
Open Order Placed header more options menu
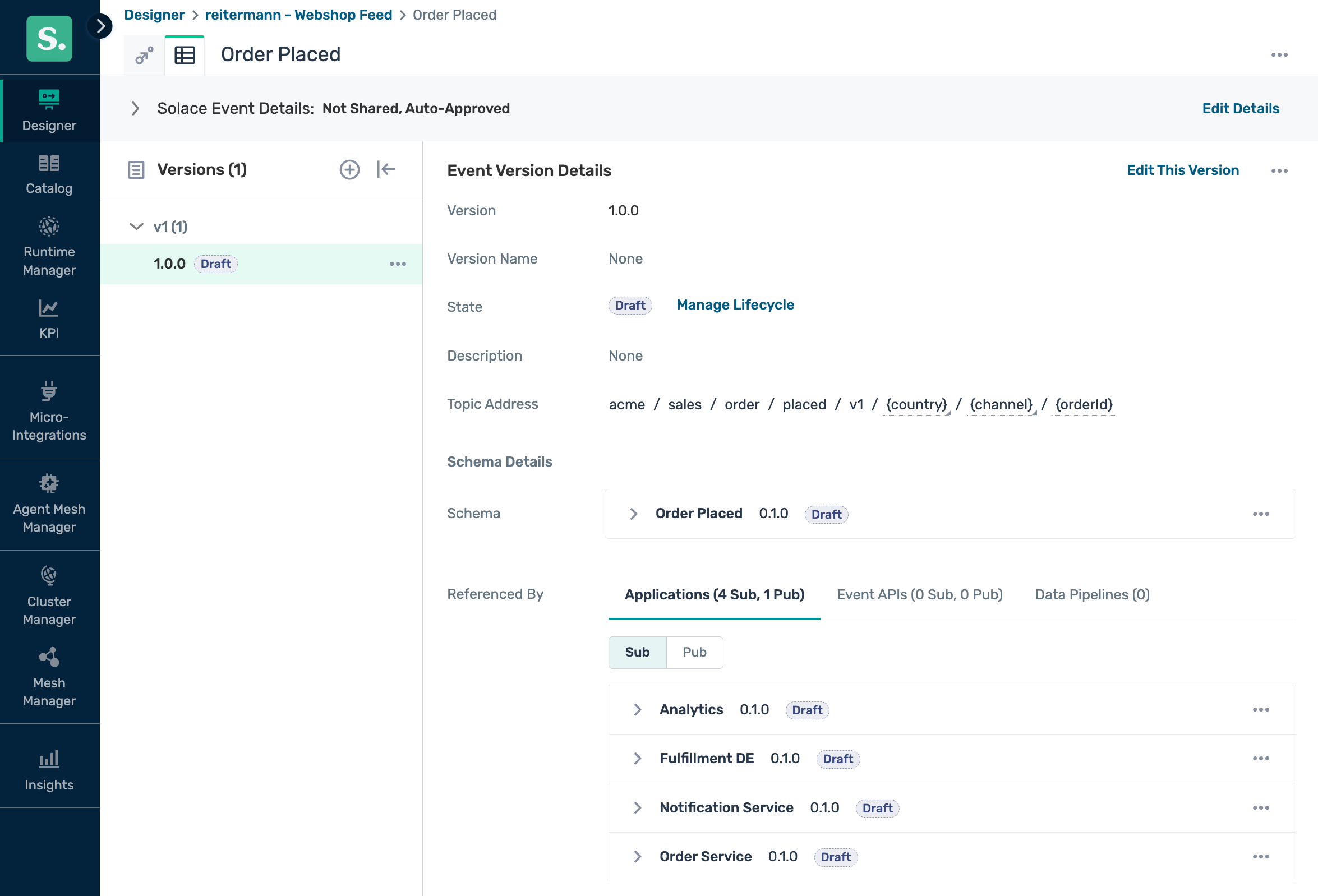[x=1279, y=55]
